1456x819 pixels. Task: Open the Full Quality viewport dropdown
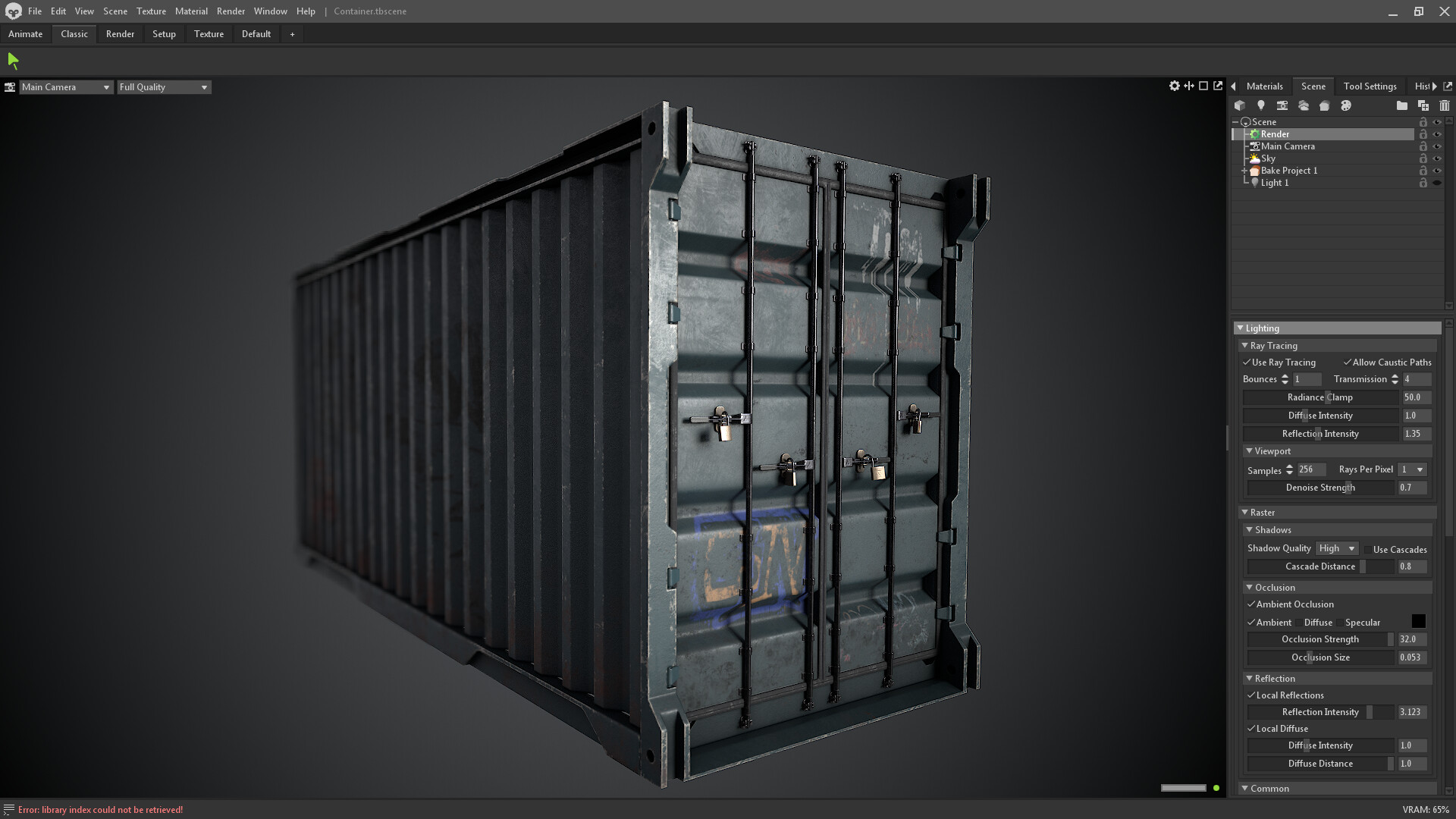pos(163,86)
